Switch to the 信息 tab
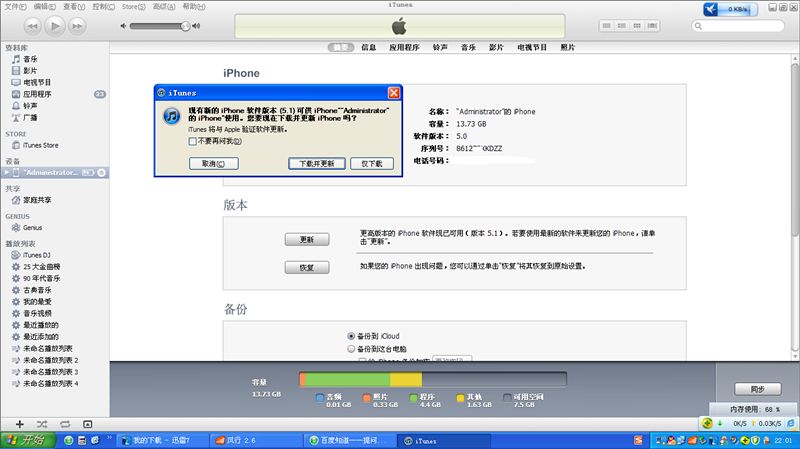Image resolution: width=800 pixels, height=449 pixels. click(x=369, y=47)
